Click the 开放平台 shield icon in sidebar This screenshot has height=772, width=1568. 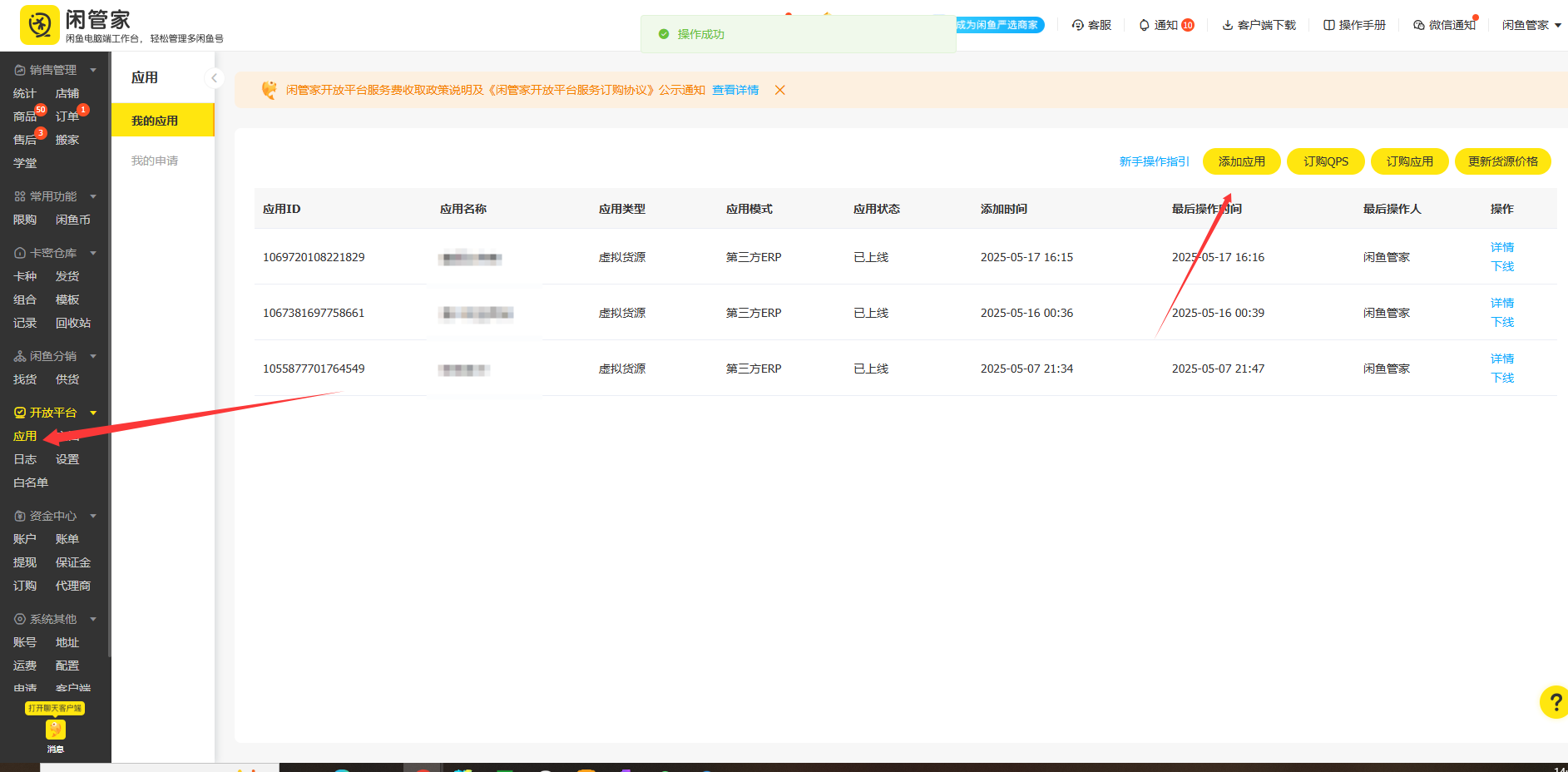pos(18,412)
